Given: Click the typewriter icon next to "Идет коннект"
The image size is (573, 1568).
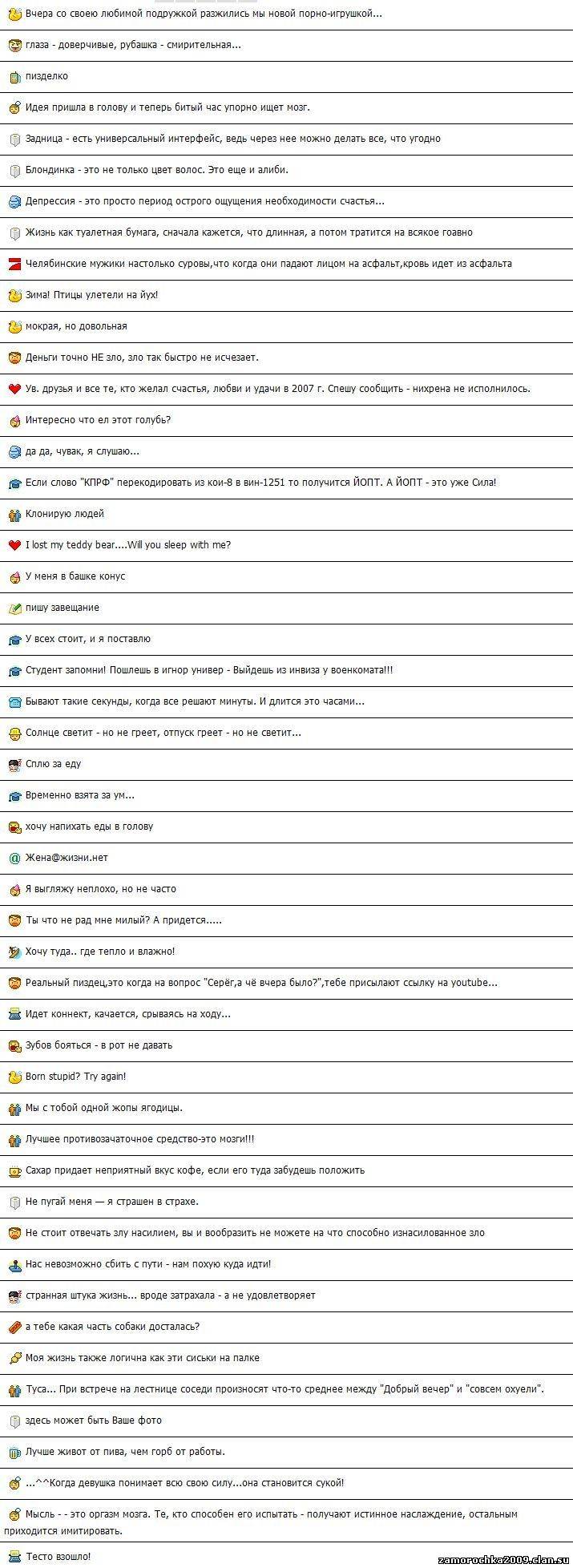Looking at the screenshot, I should (x=14, y=1014).
